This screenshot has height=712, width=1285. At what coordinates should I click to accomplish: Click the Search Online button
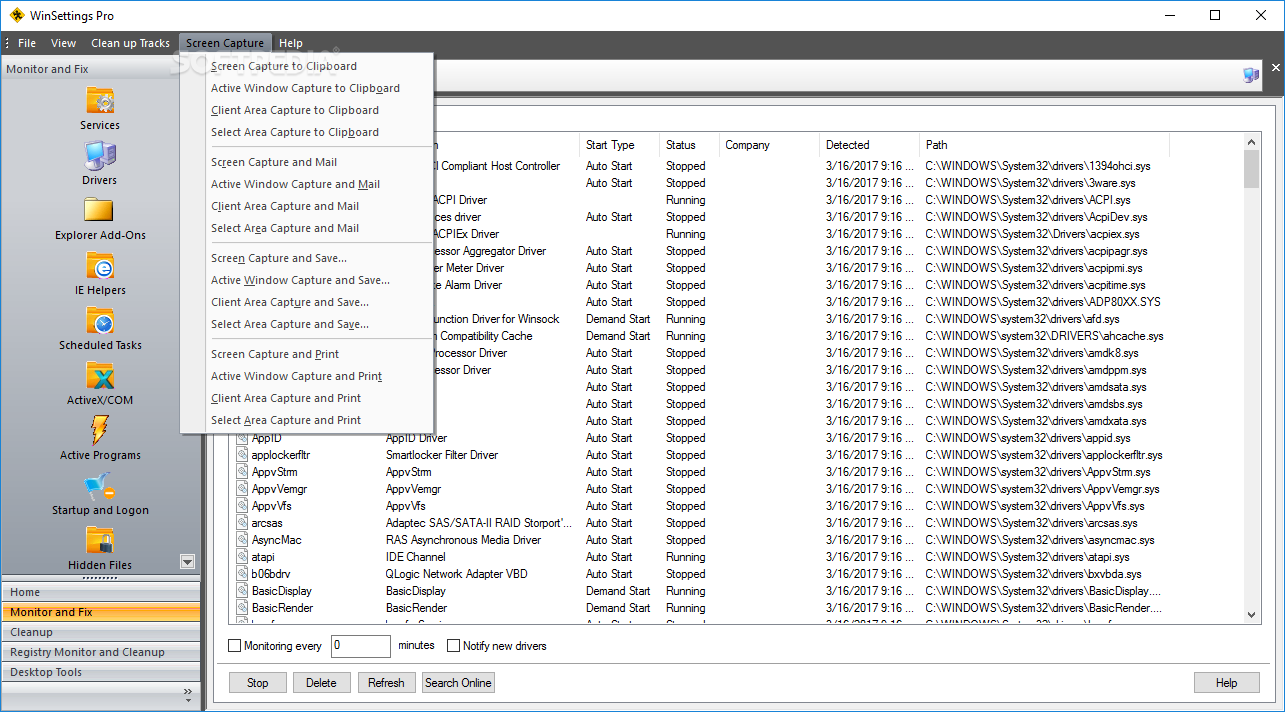[458, 683]
